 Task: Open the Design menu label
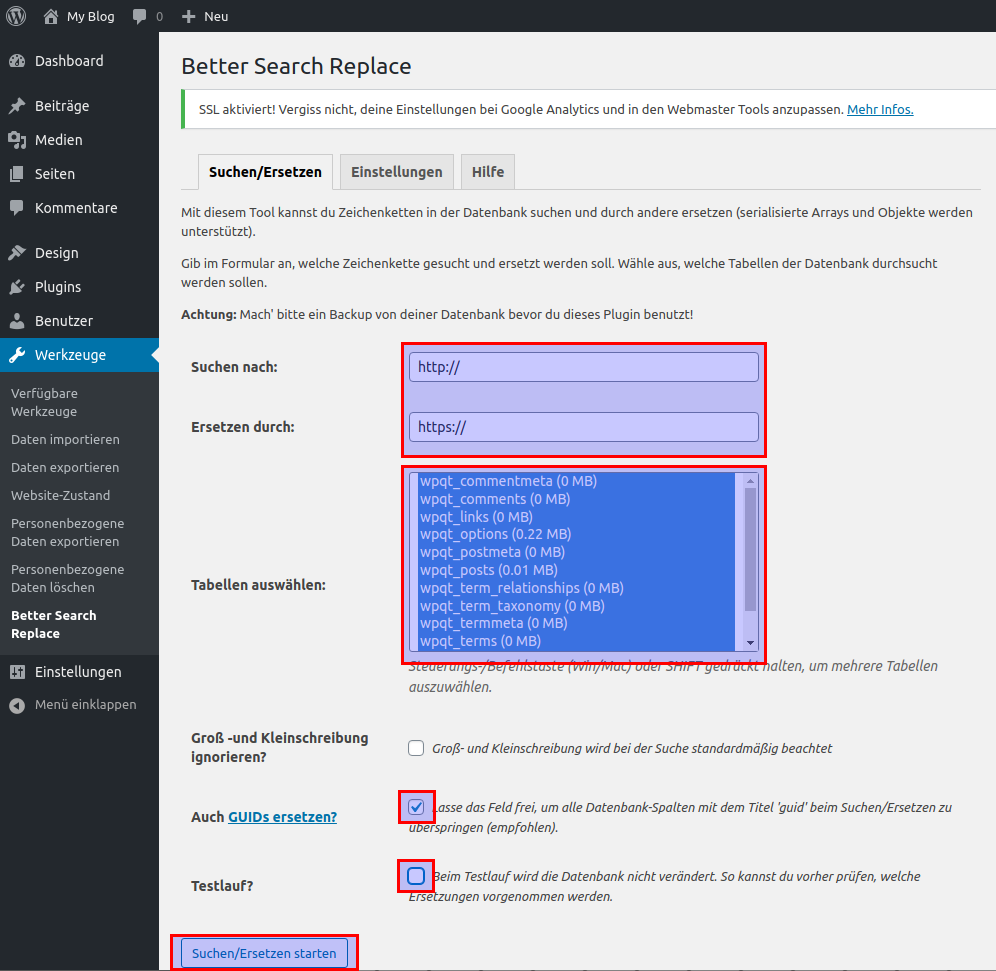pos(57,253)
